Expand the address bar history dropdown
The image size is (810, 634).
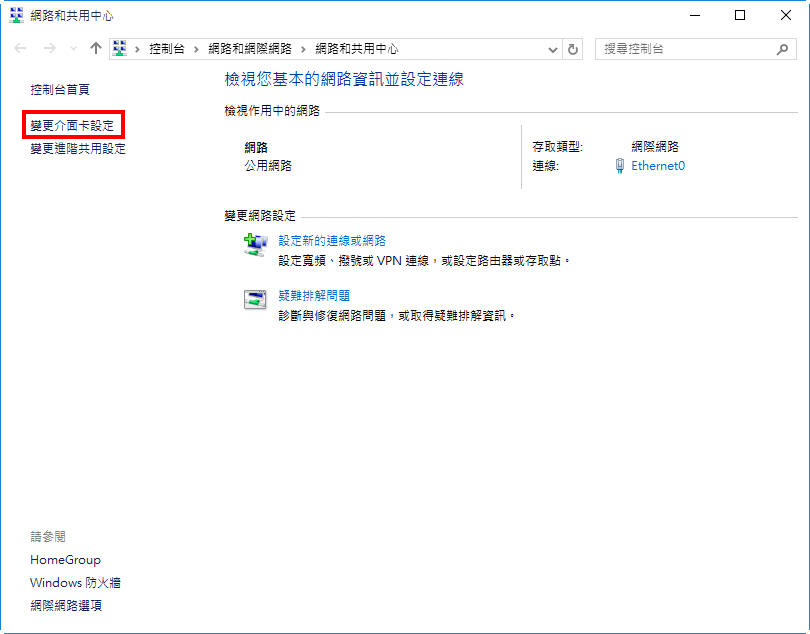point(553,49)
